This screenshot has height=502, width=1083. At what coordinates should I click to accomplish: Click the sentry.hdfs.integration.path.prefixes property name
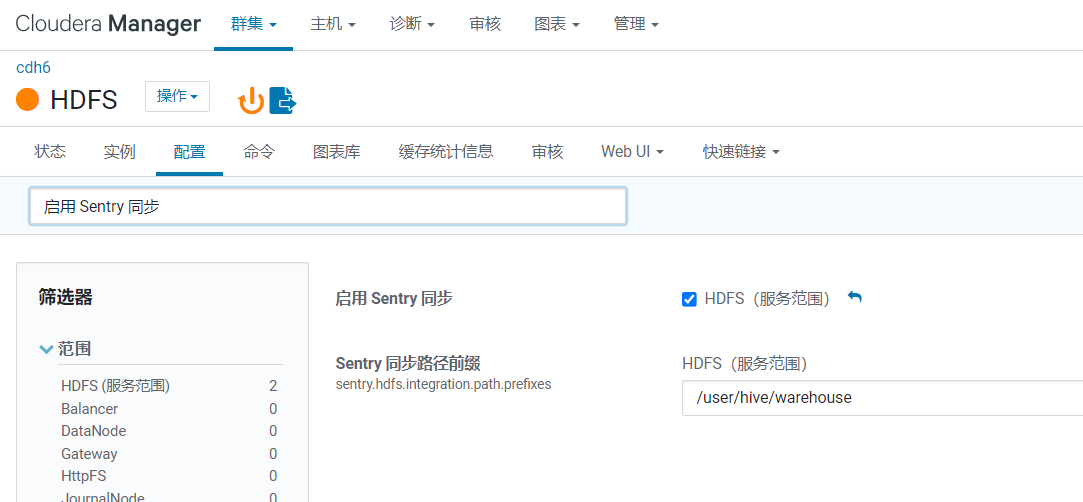pyautogui.click(x=443, y=384)
